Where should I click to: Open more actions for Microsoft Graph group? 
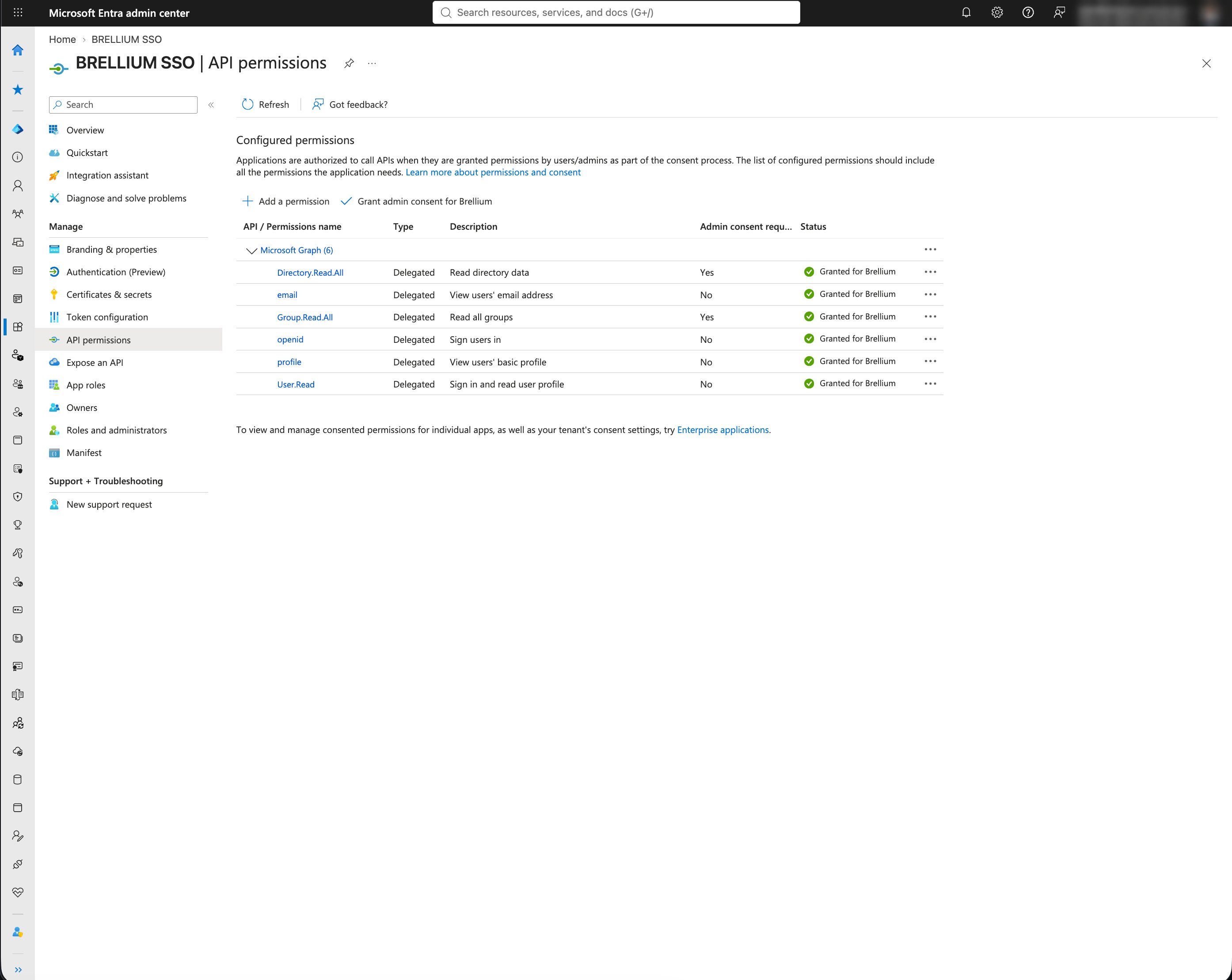click(930, 250)
